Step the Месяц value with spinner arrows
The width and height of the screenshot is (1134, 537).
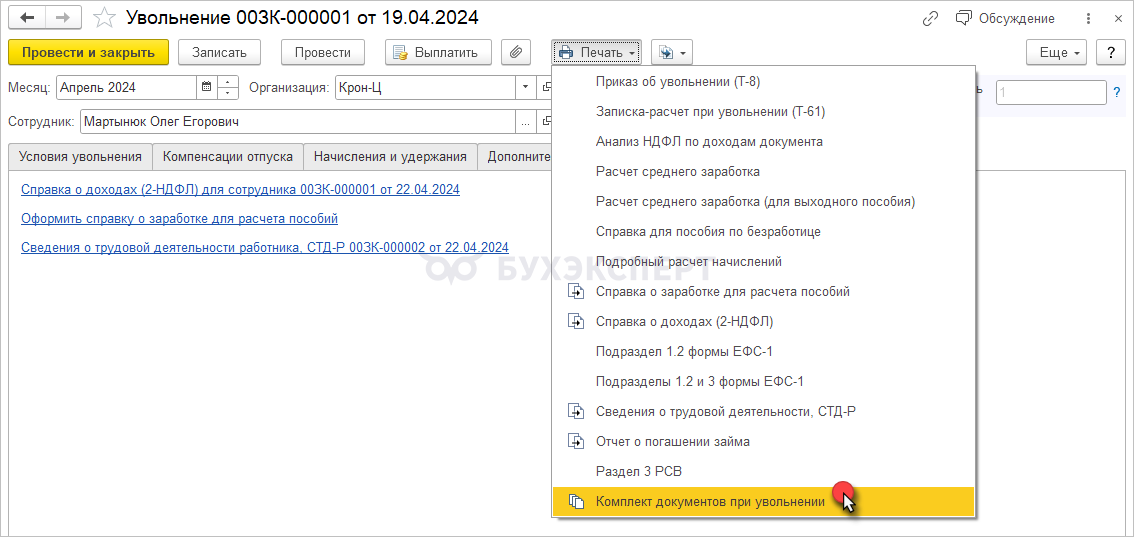point(228,88)
